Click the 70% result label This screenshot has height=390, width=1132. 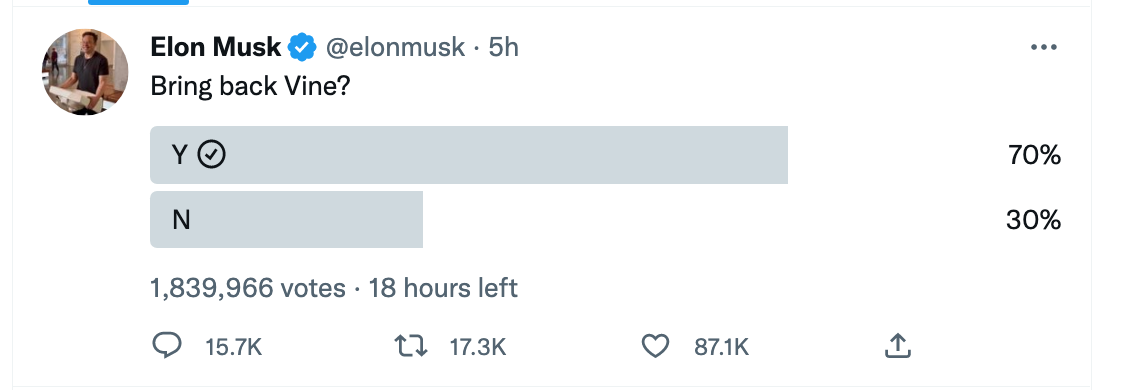[1035, 155]
